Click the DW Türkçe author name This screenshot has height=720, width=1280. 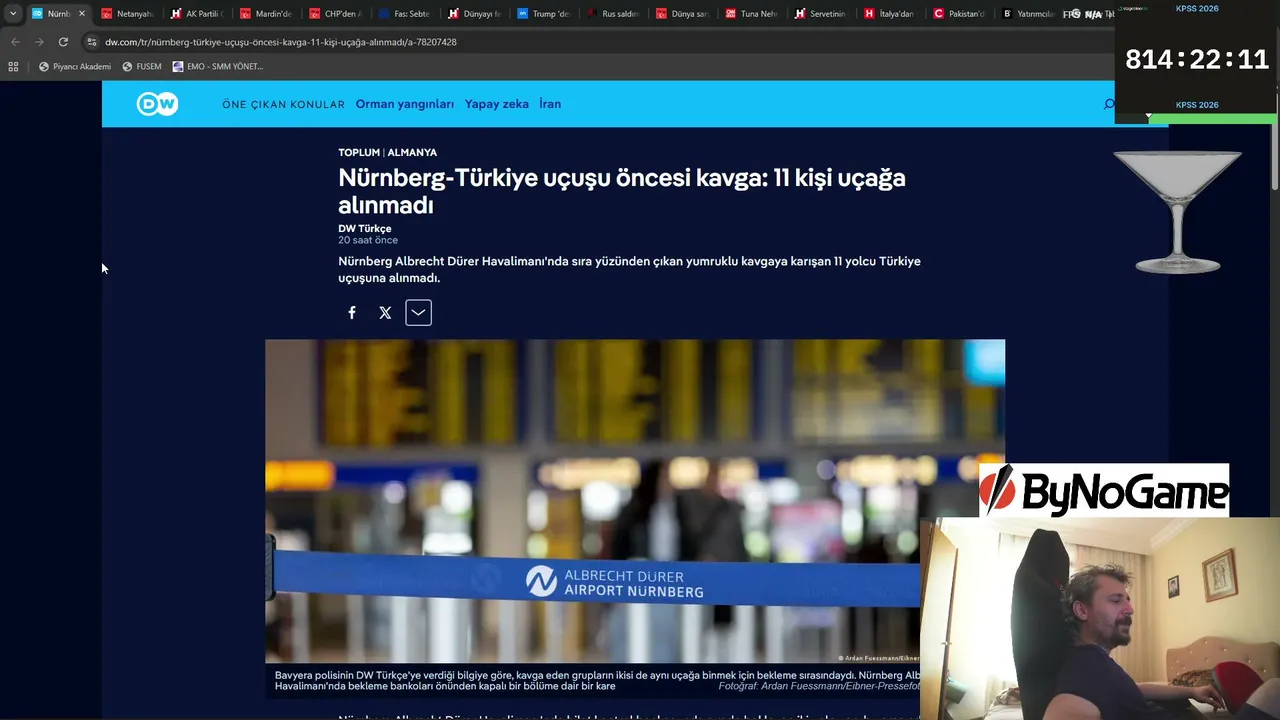365,229
